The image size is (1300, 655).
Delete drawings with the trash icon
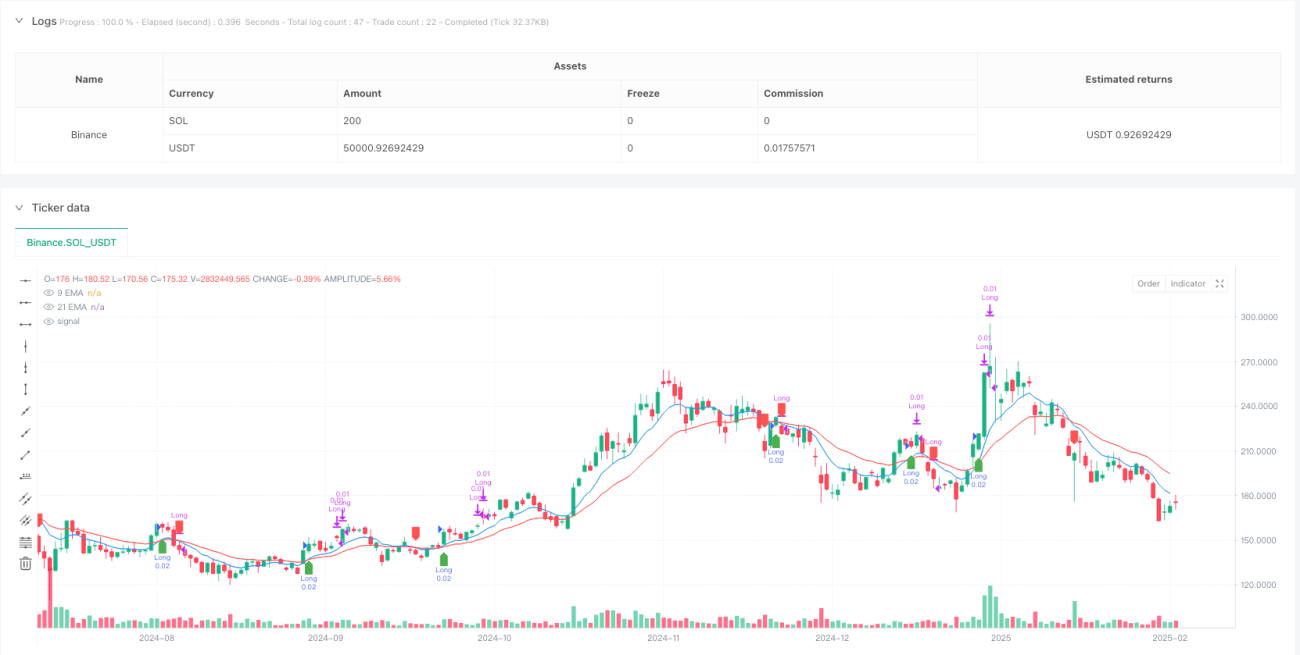pos(26,564)
